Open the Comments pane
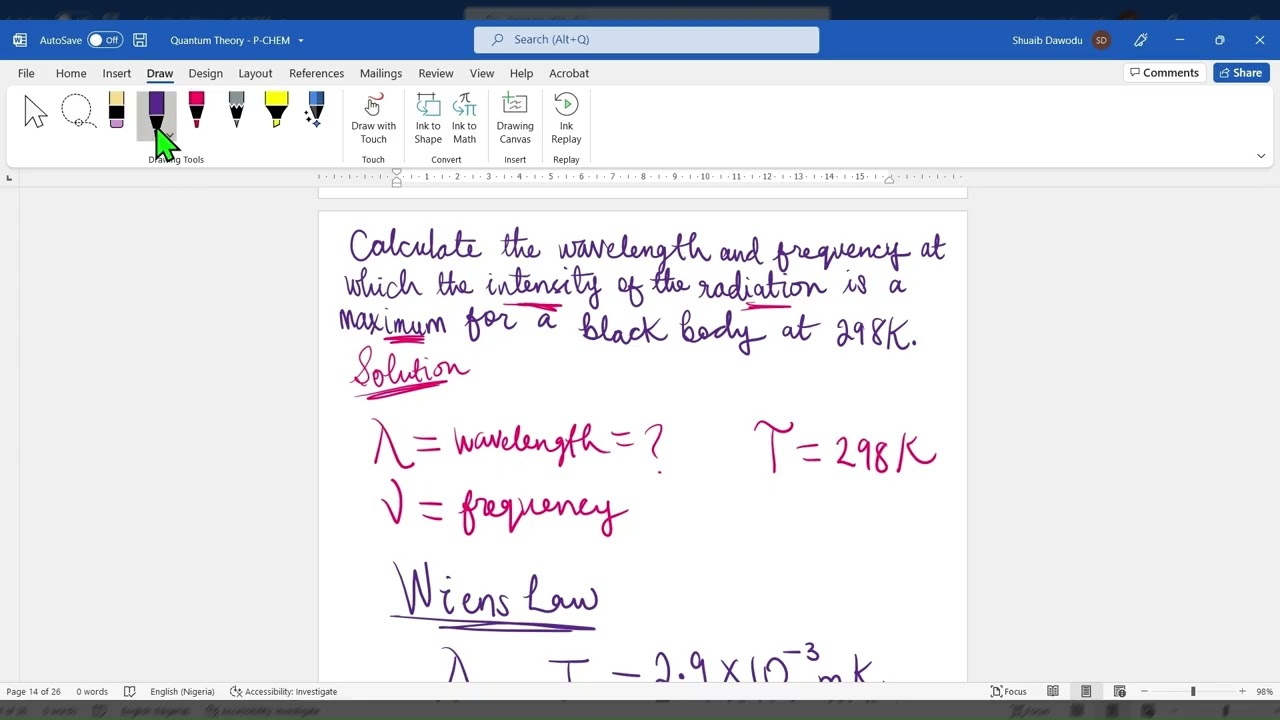 point(1164,73)
